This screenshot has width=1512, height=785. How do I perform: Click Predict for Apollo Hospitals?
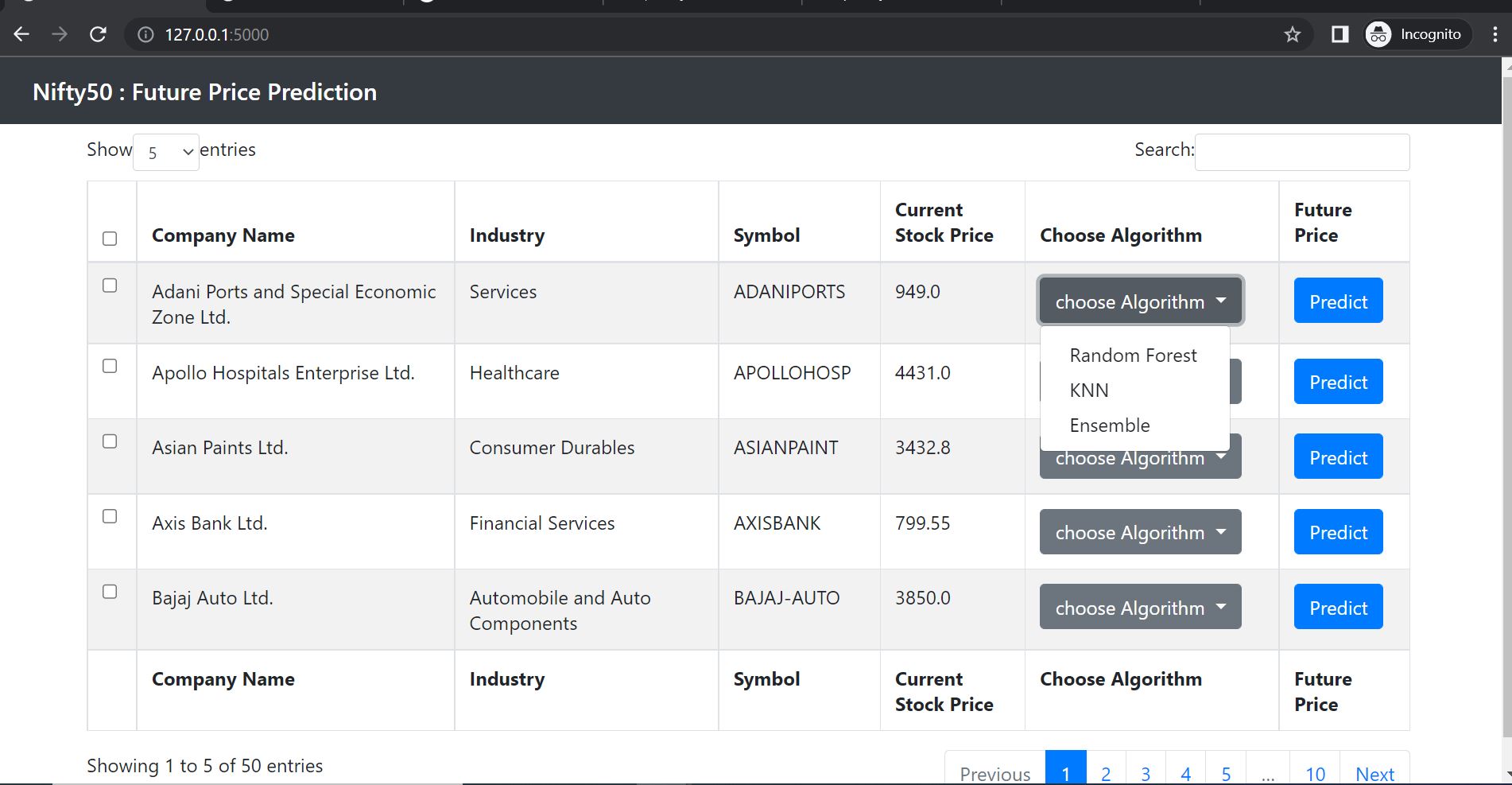click(1338, 382)
